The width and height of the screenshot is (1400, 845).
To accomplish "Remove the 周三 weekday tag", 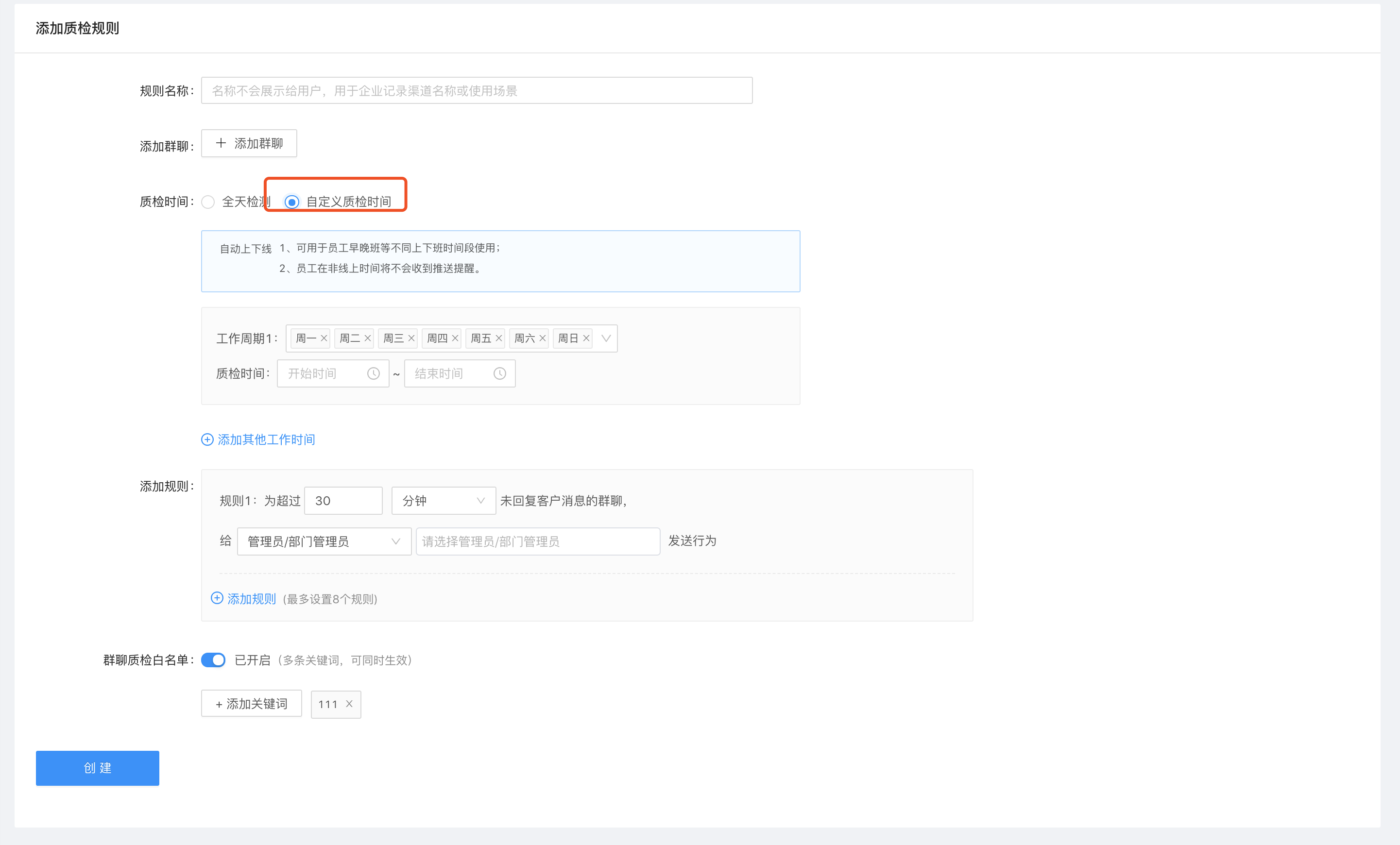I will [411, 338].
